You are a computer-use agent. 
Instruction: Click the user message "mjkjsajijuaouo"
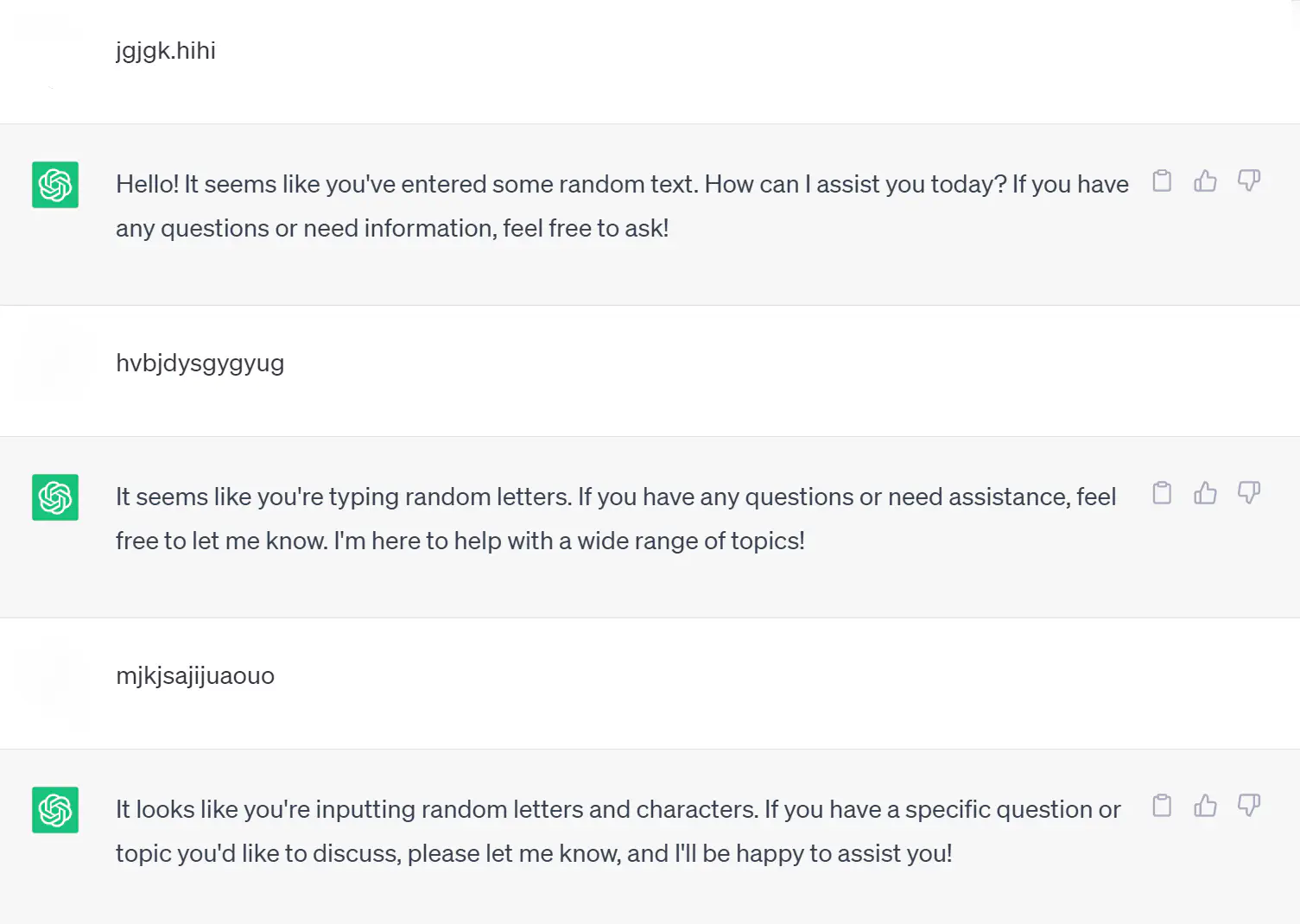(195, 676)
